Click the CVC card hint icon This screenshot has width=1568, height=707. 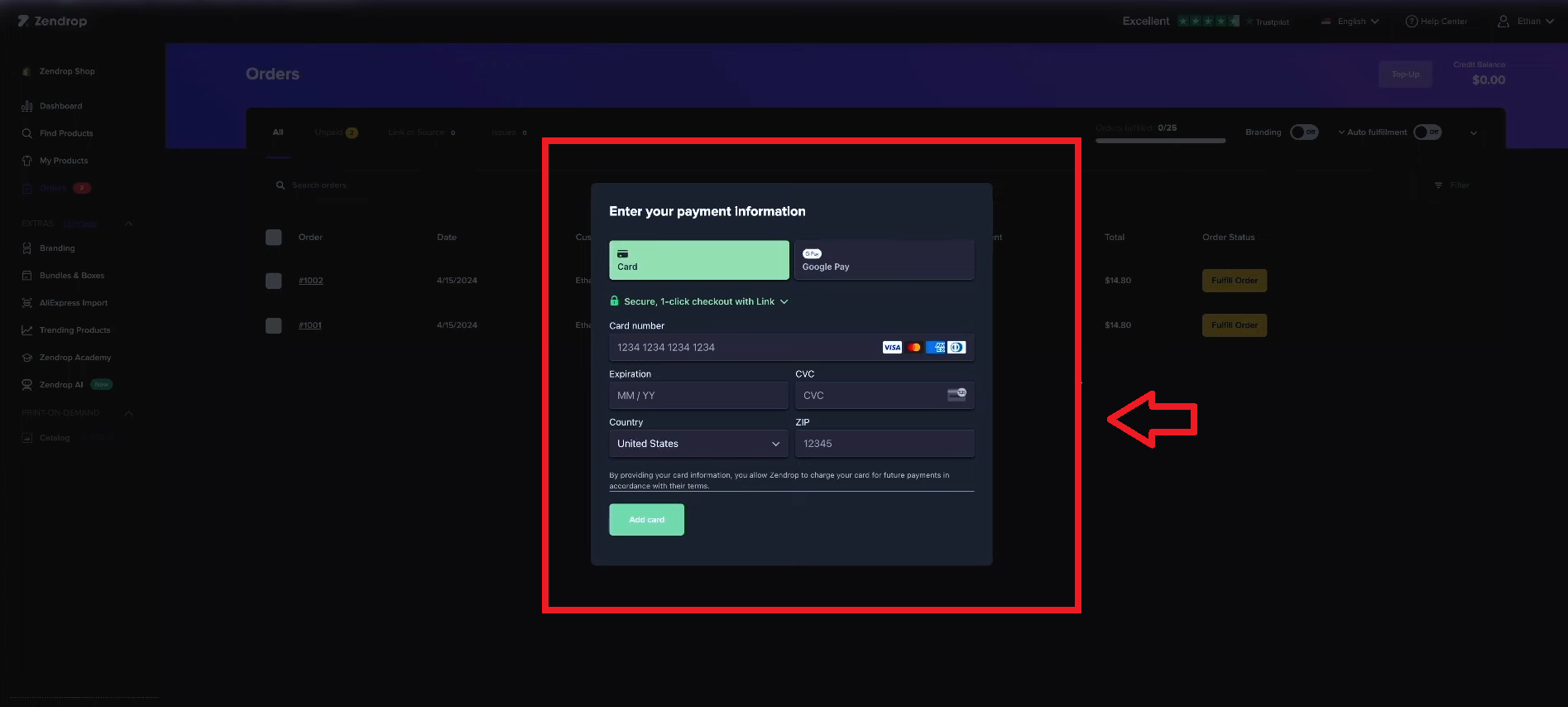pos(957,395)
